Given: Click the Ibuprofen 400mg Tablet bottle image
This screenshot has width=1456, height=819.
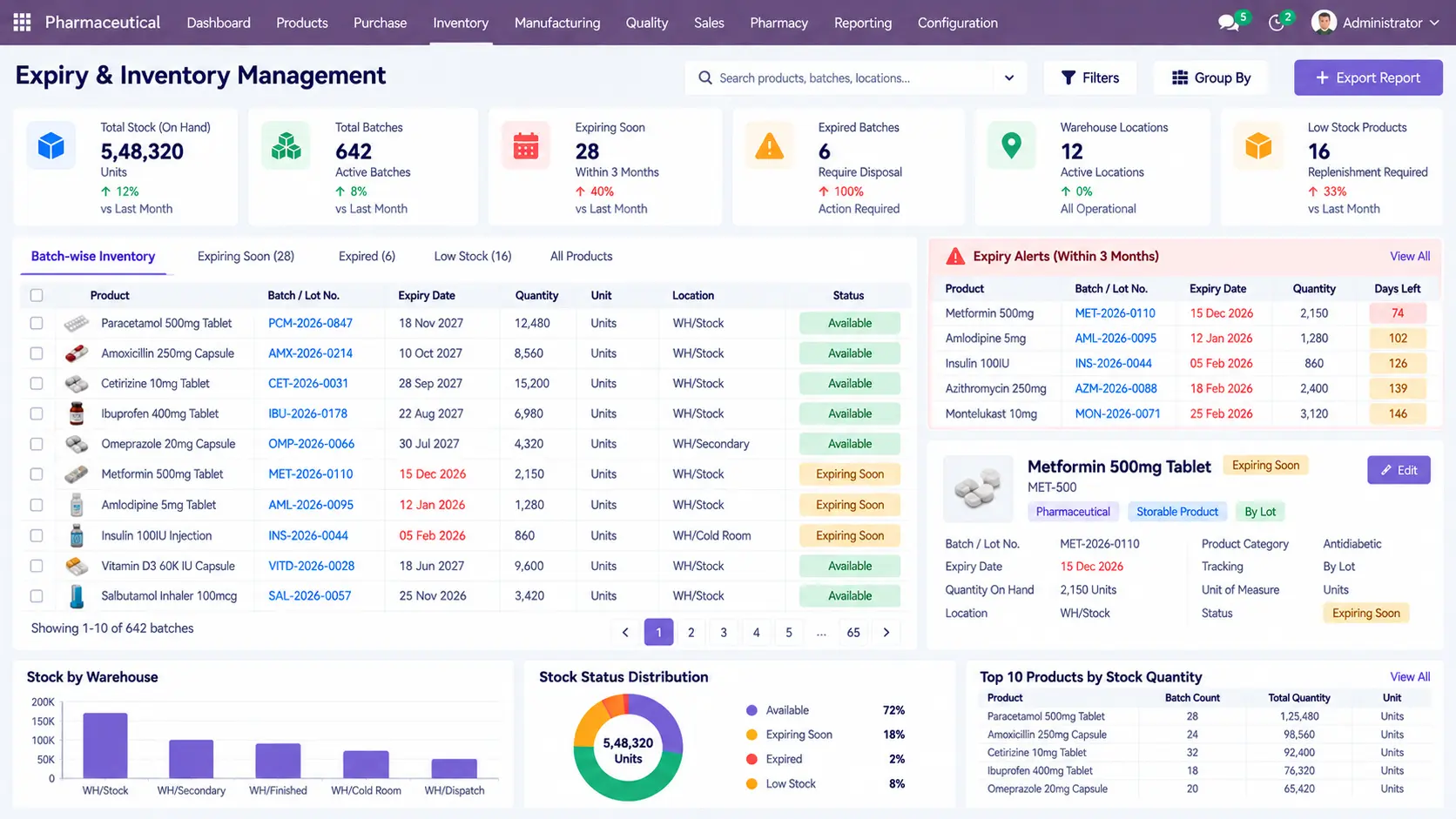Looking at the screenshot, I should point(77,413).
